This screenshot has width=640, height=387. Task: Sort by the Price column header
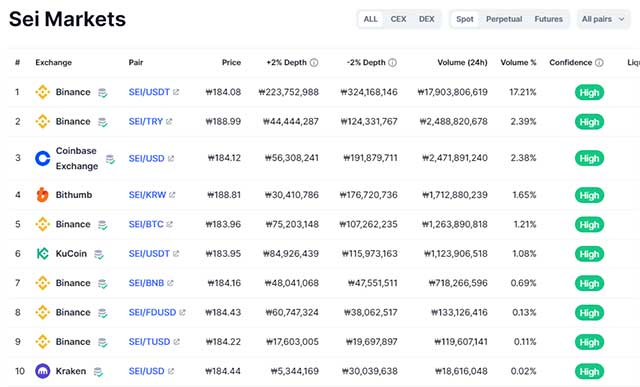click(231, 62)
